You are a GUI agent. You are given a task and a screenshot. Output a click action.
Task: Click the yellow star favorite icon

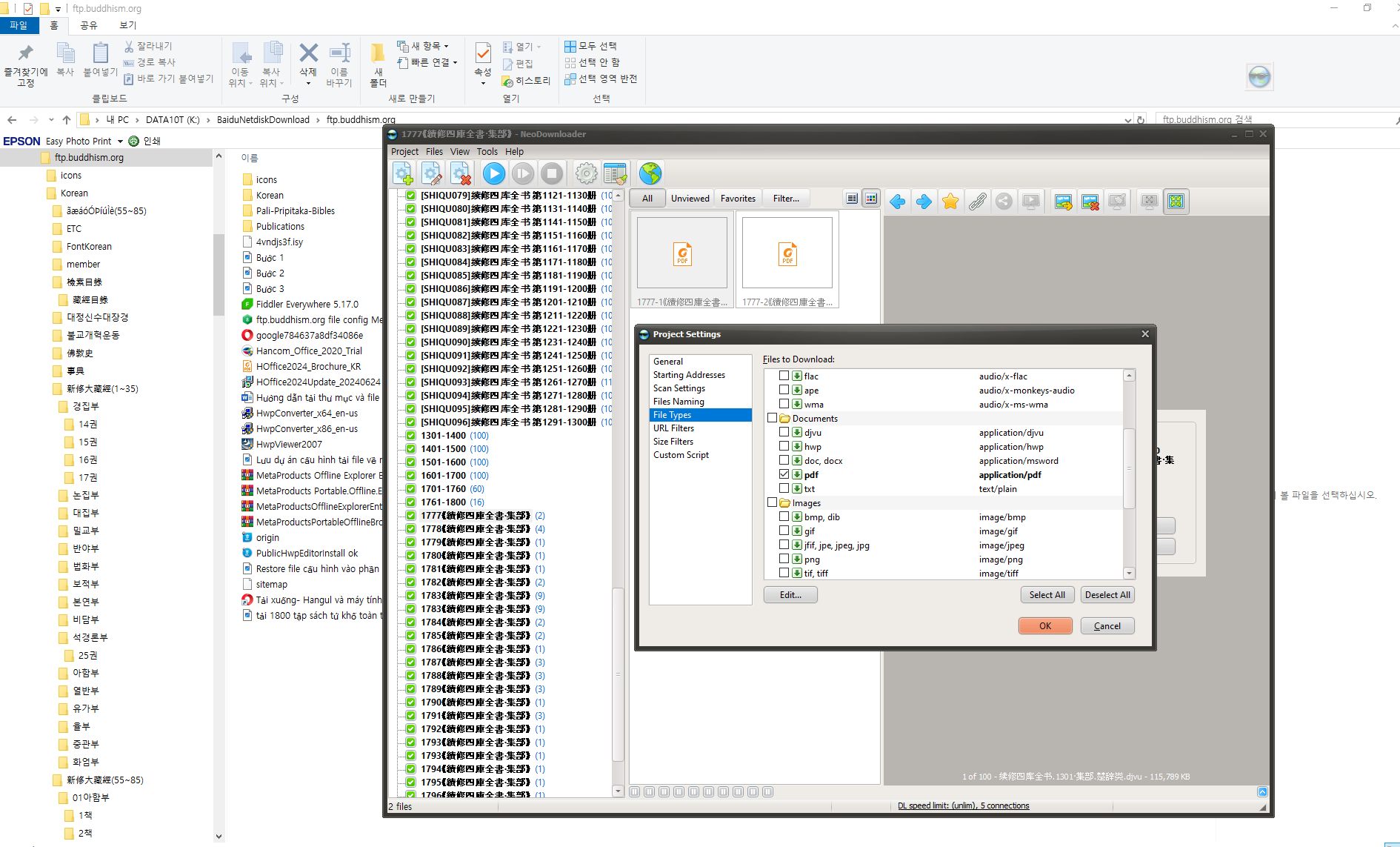pos(950,202)
